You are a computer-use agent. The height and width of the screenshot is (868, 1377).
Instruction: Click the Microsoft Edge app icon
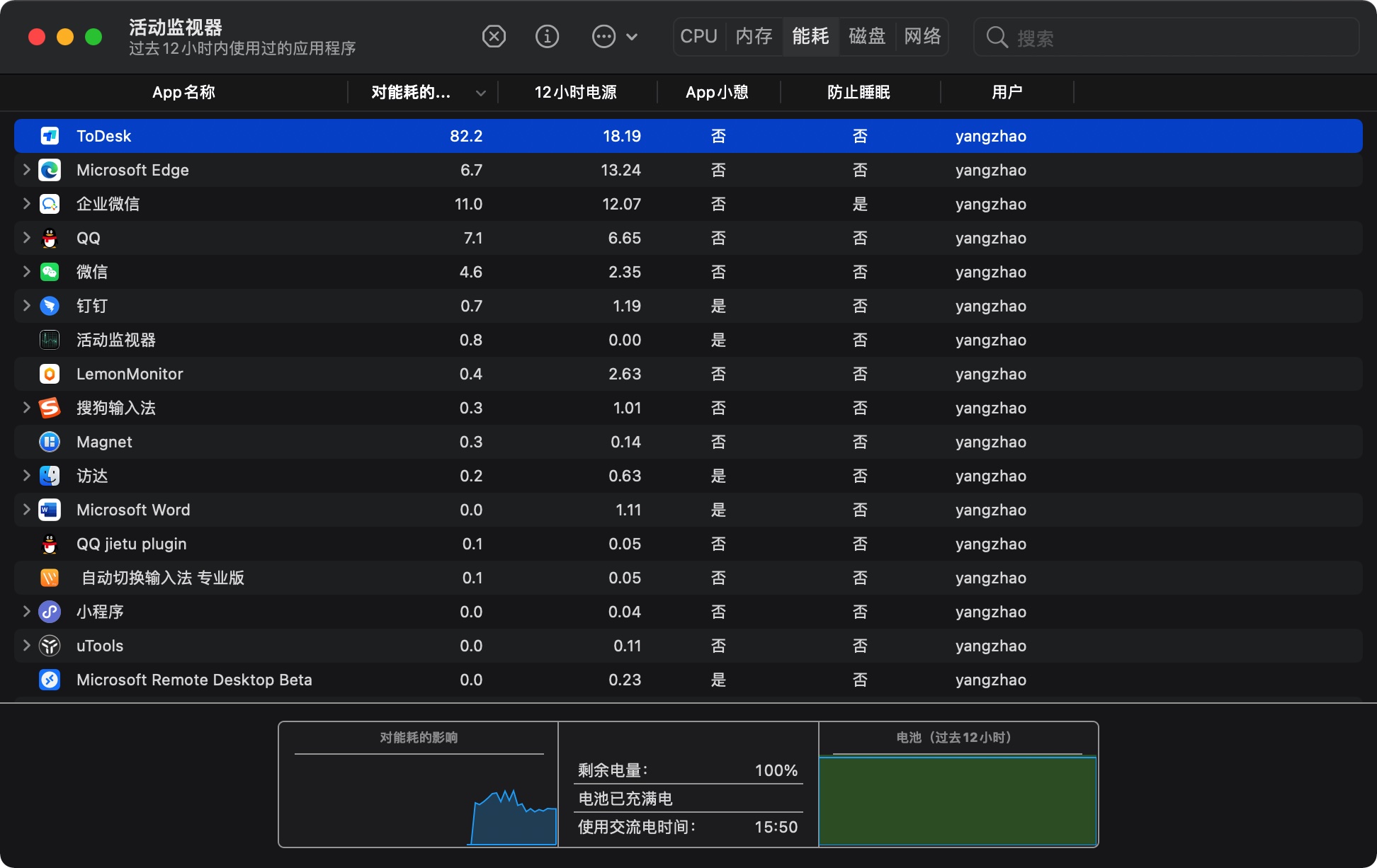tap(50, 170)
